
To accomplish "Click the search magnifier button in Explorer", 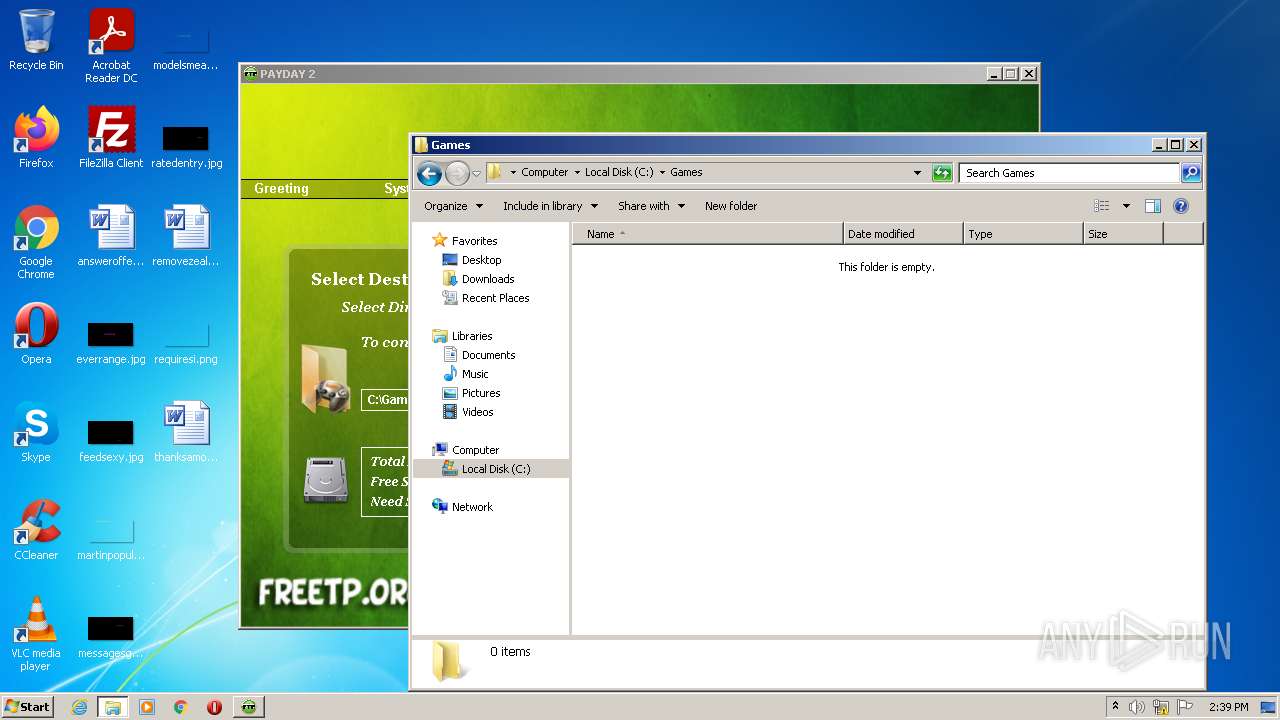I will (x=1190, y=173).
